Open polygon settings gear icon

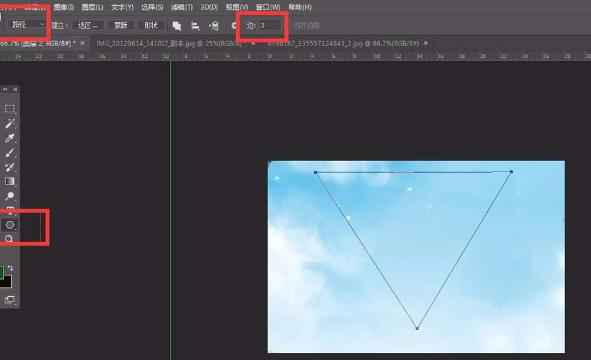[x=234, y=26]
